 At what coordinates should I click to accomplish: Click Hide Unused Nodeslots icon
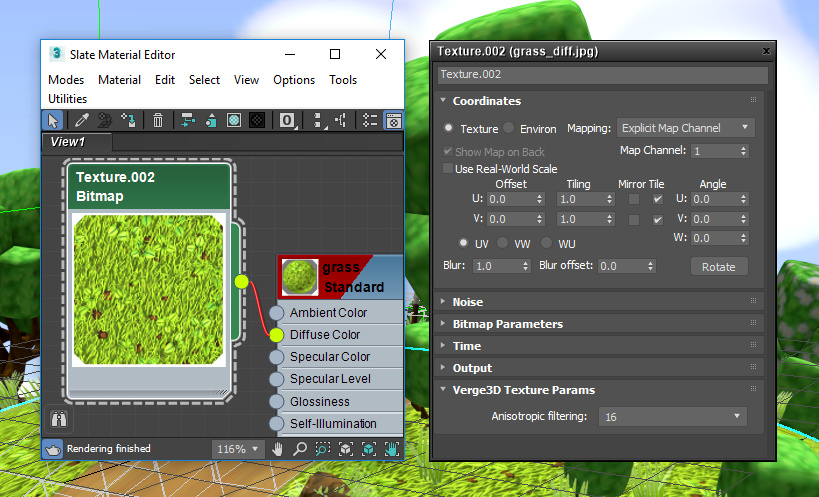pyautogui.click(x=210, y=121)
